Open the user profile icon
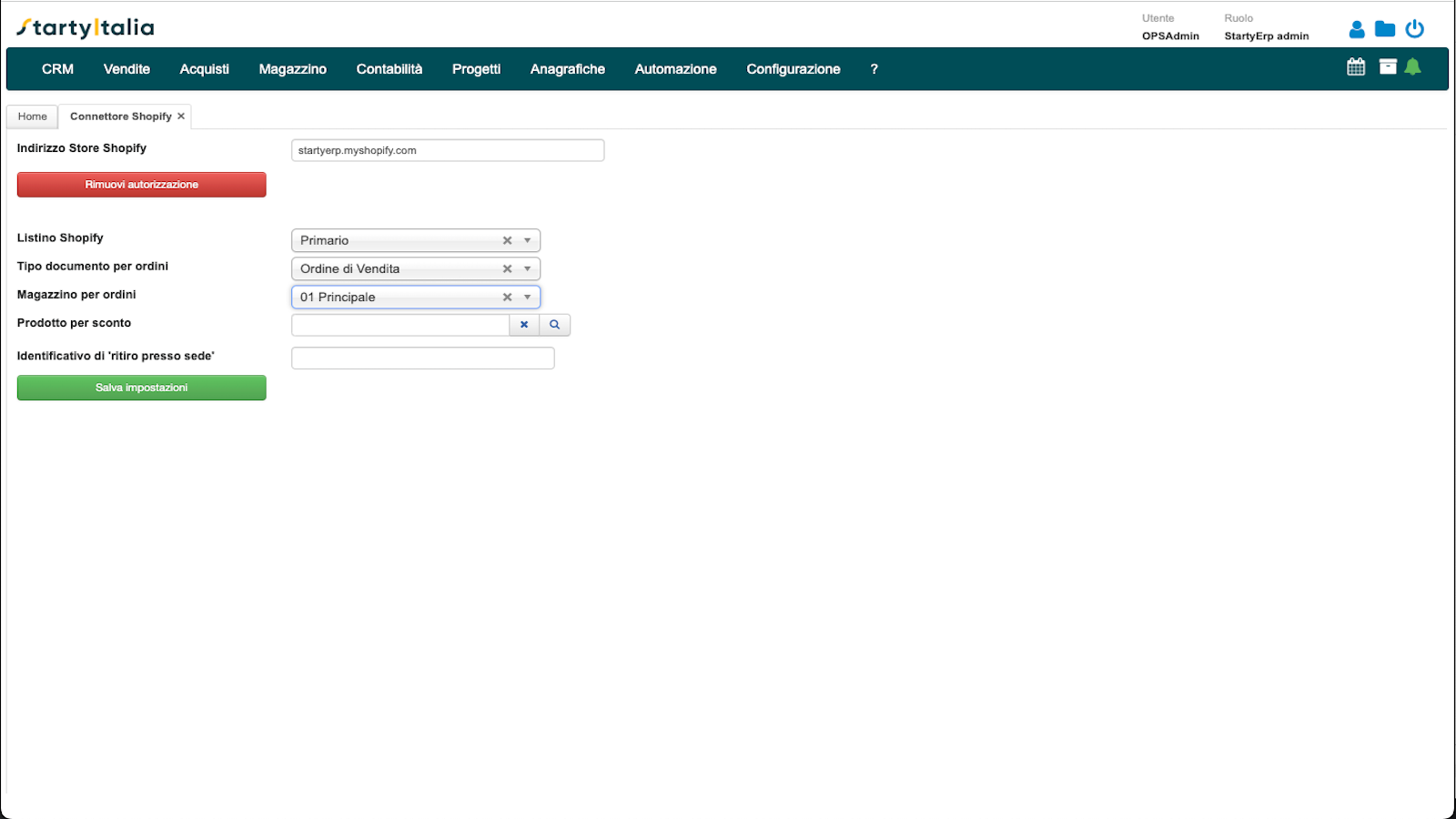1456x819 pixels. [x=1357, y=29]
